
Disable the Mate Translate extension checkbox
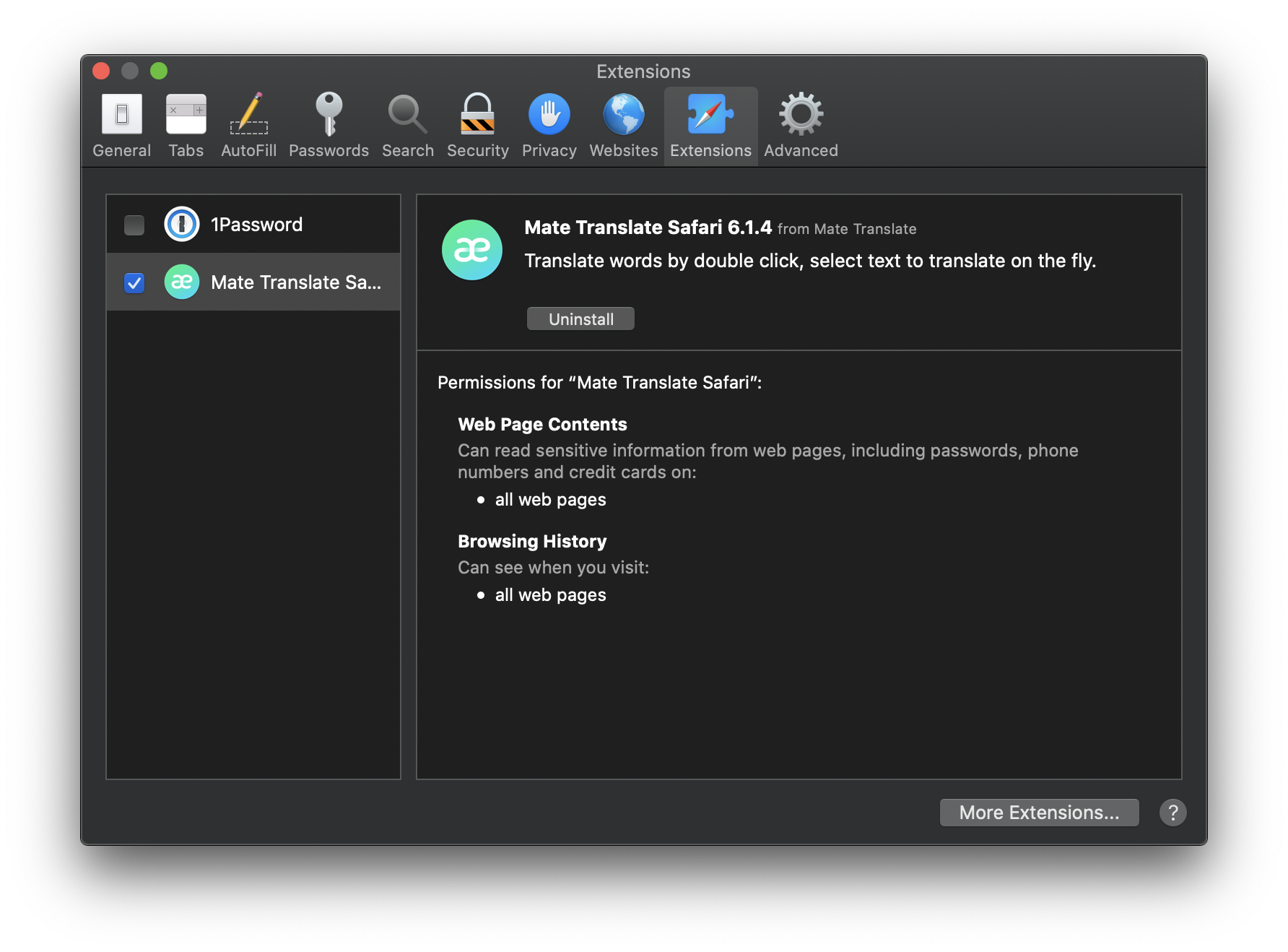pyautogui.click(x=134, y=282)
